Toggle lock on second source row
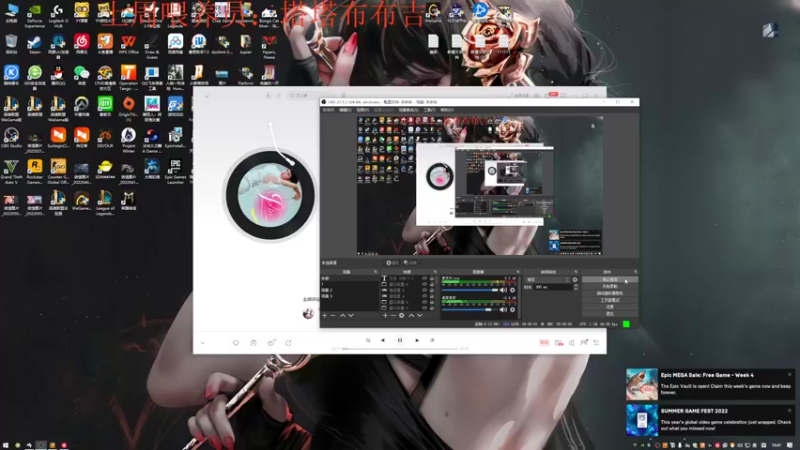 [432, 284]
